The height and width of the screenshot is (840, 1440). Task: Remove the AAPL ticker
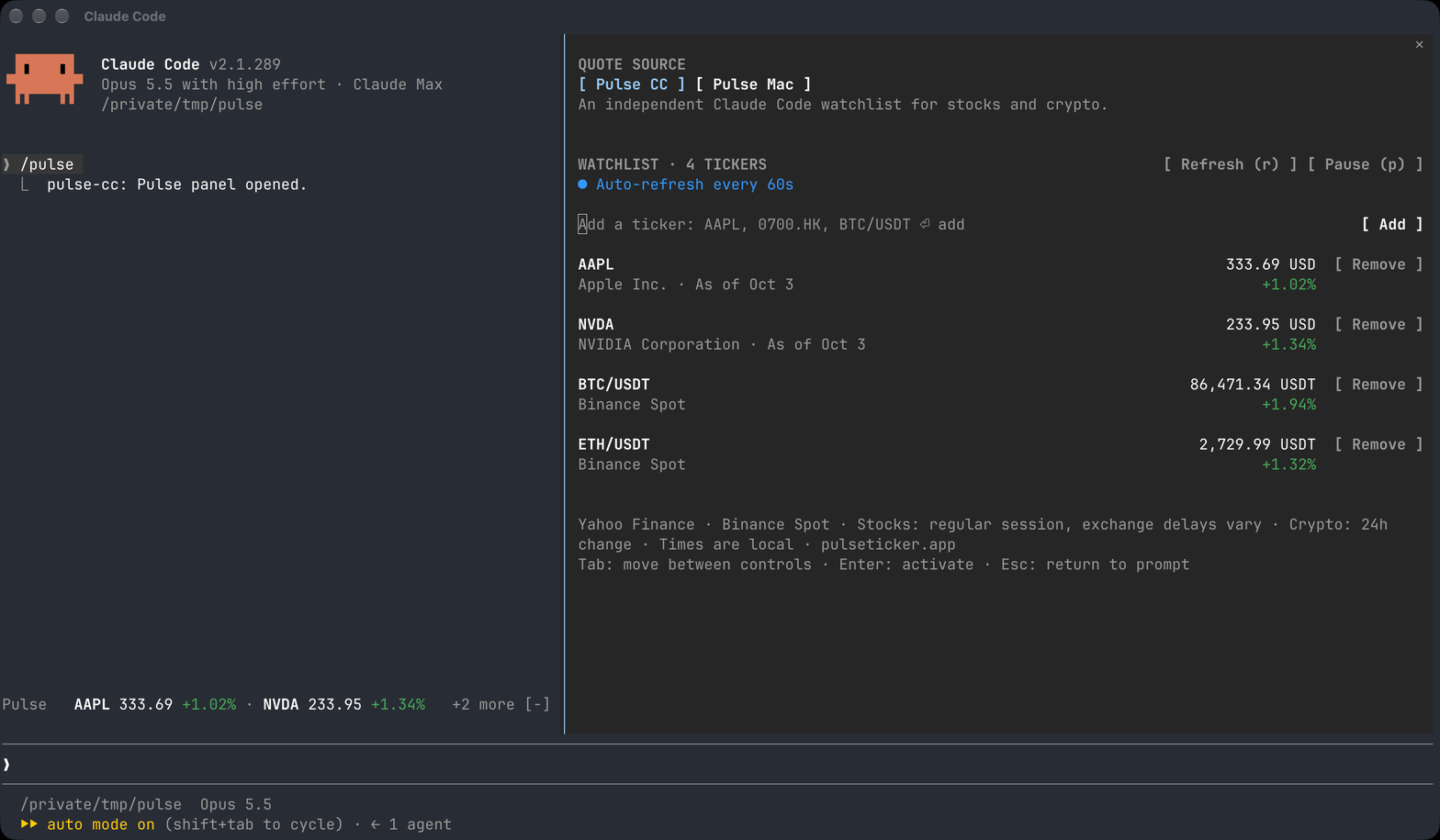coord(1378,264)
